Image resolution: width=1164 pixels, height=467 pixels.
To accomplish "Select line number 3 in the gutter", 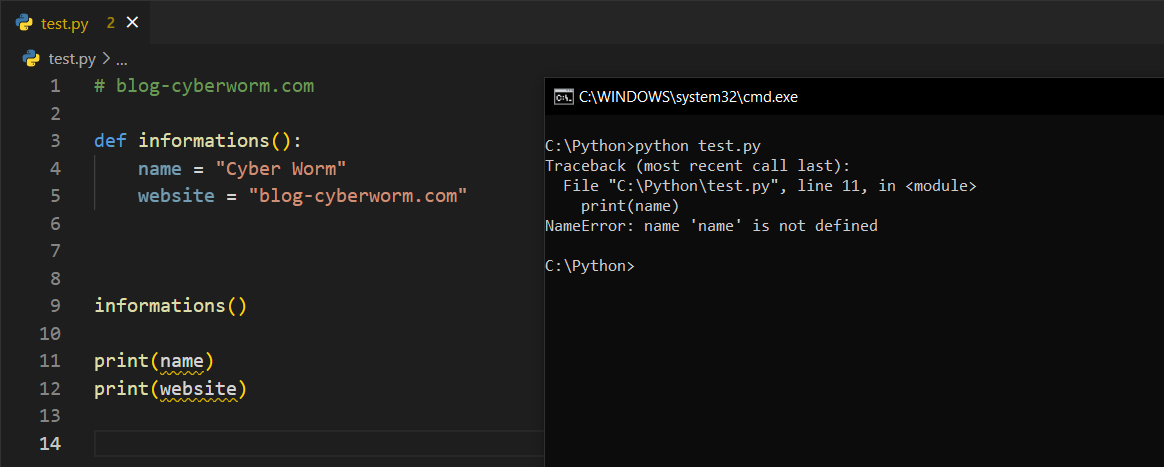I will pos(55,141).
